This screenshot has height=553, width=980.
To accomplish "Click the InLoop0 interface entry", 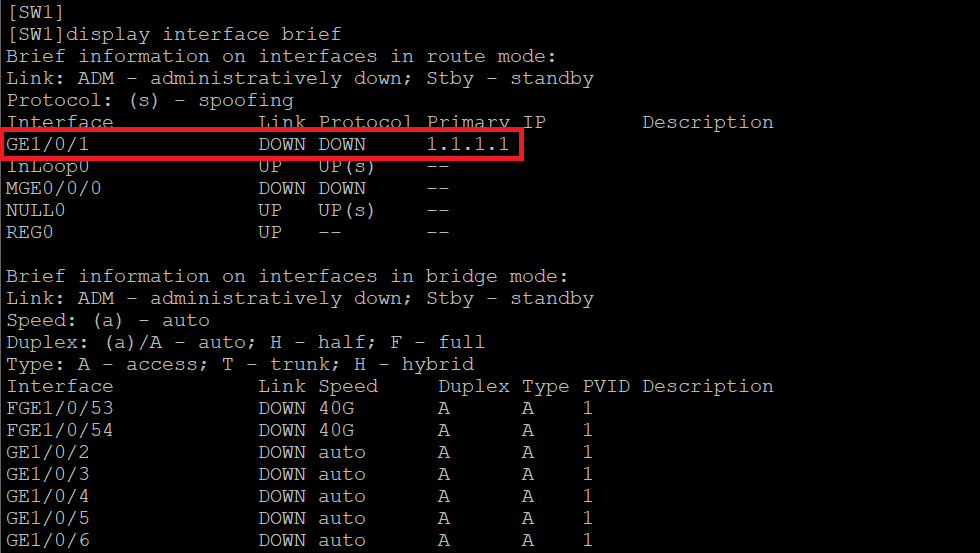I will (48, 166).
